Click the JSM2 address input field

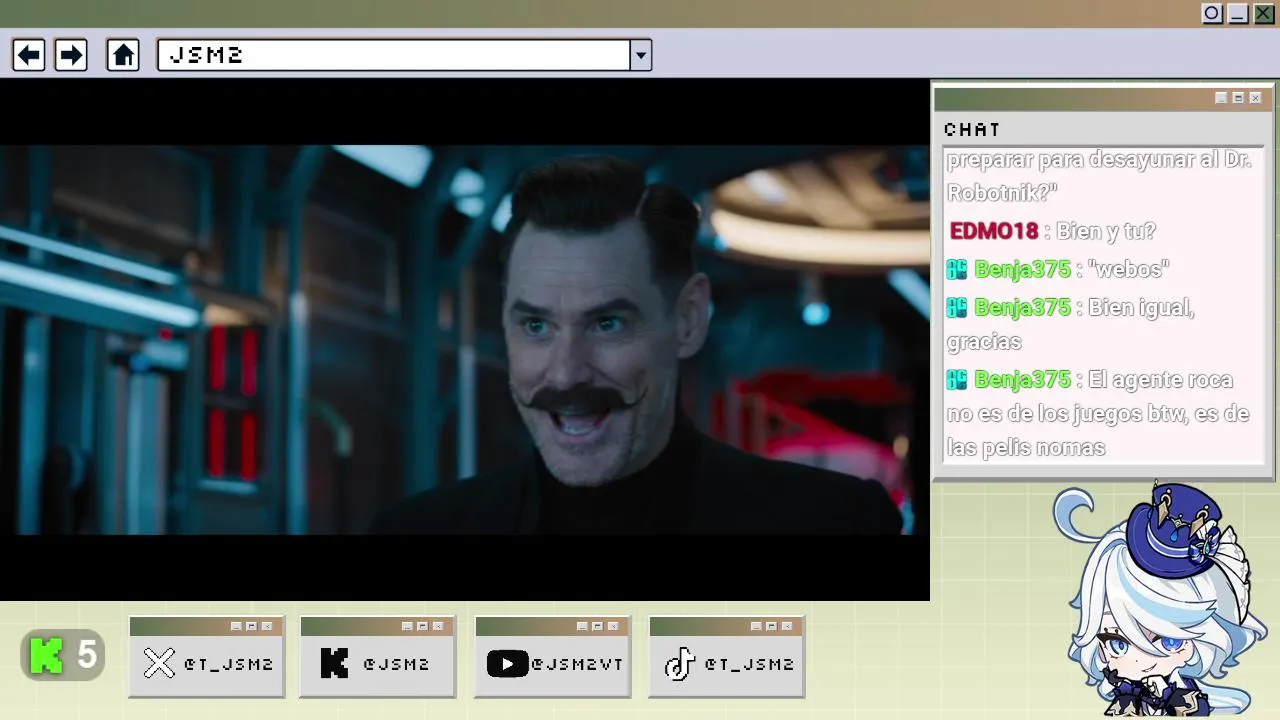tap(394, 55)
